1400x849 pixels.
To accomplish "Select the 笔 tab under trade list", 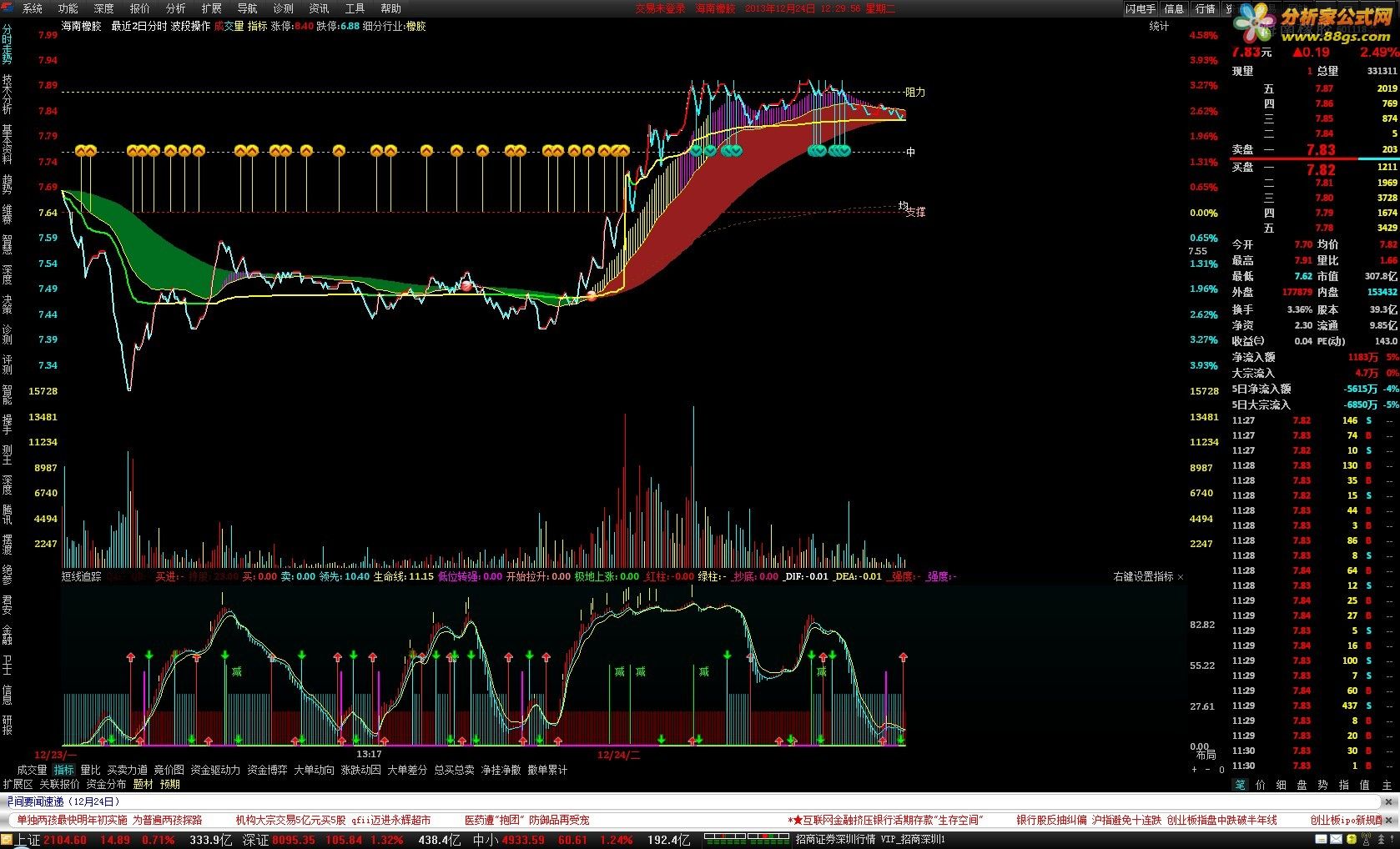I will click(x=1240, y=785).
